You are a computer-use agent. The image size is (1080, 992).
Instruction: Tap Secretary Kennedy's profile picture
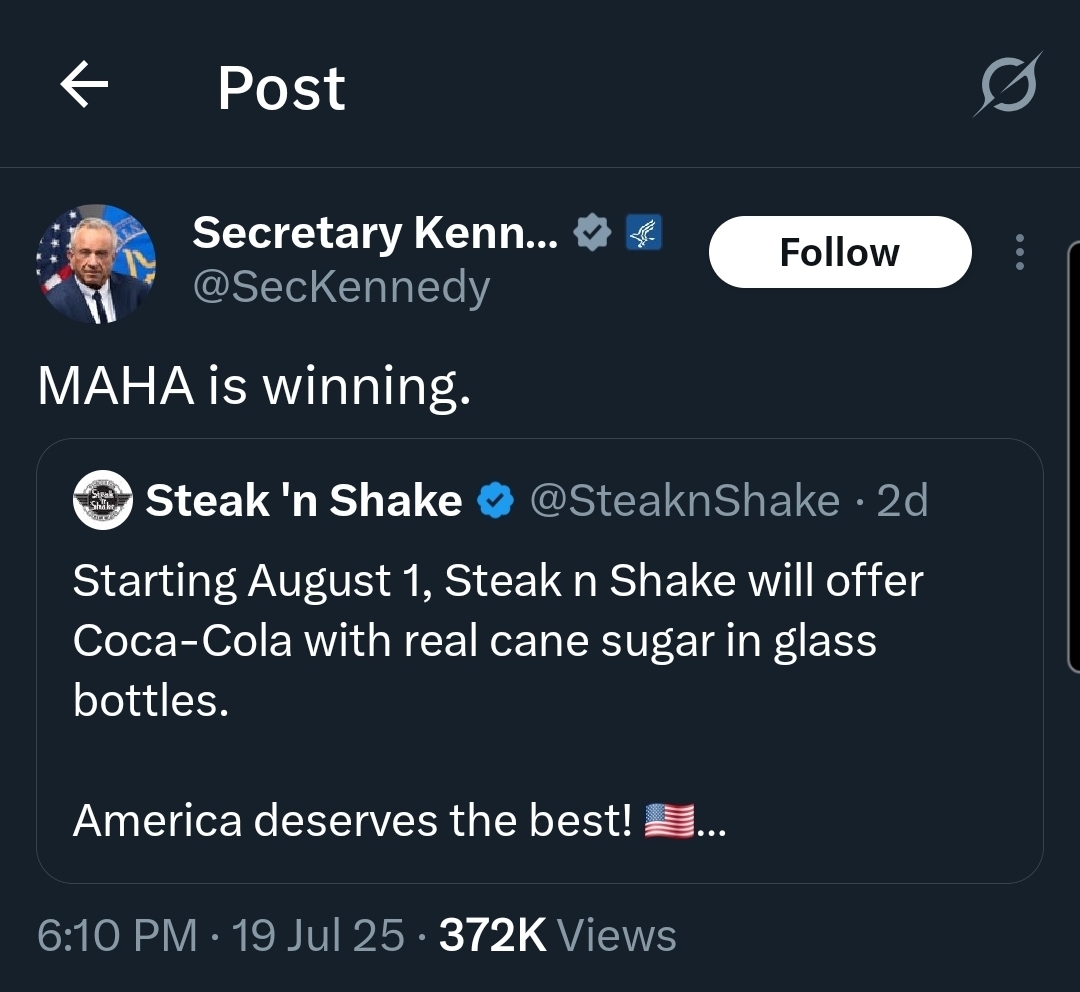[96, 264]
